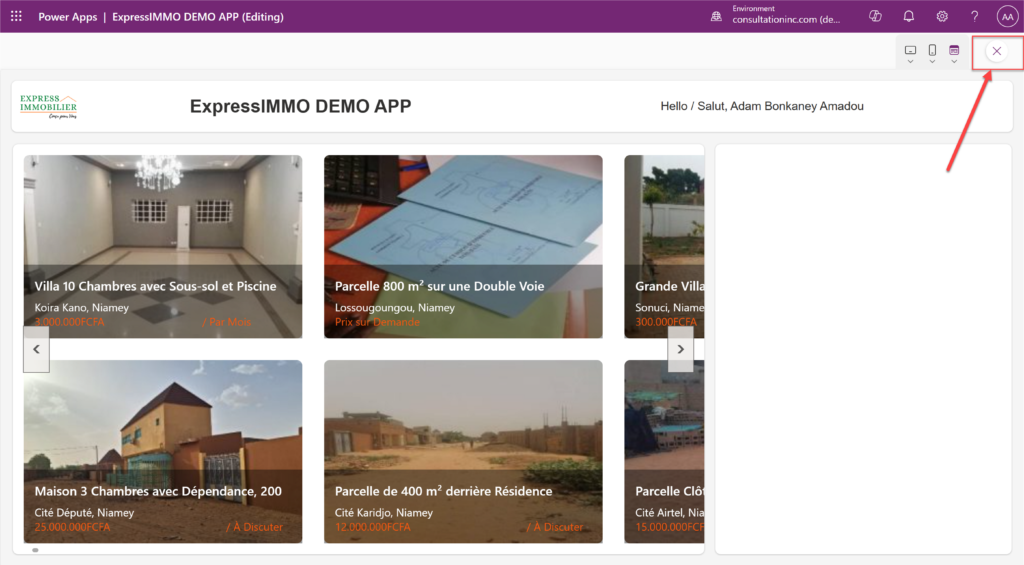Click Lossougoungou, Niamey location text
Screen dimensions: 1024x565
[x=394, y=308]
